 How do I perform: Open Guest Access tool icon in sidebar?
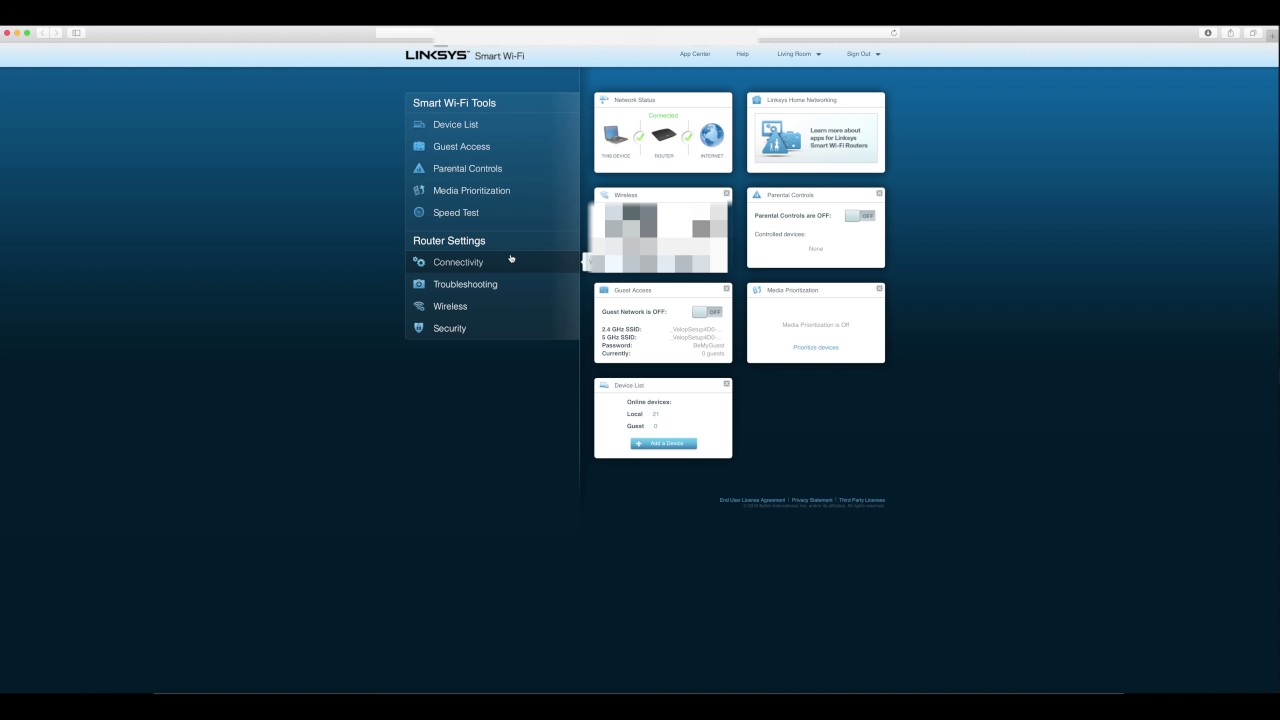pyautogui.click(x=419, y=146)
